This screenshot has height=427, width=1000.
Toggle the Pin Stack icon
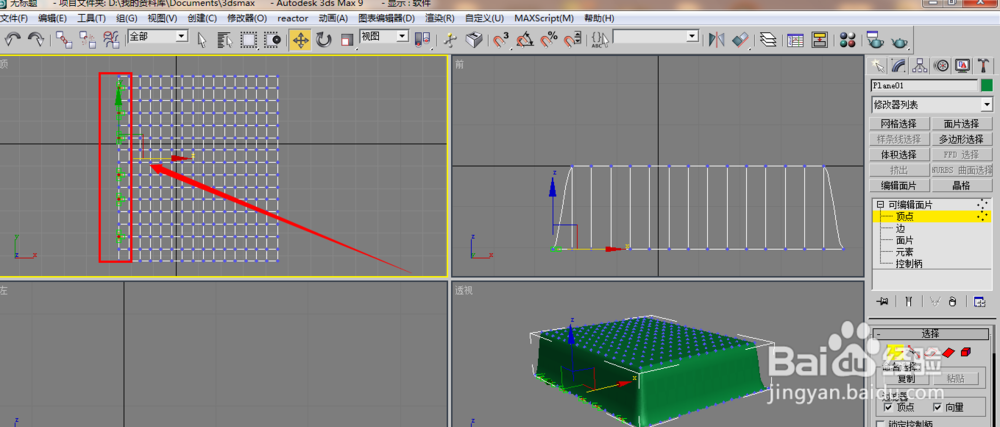(883, 301)
